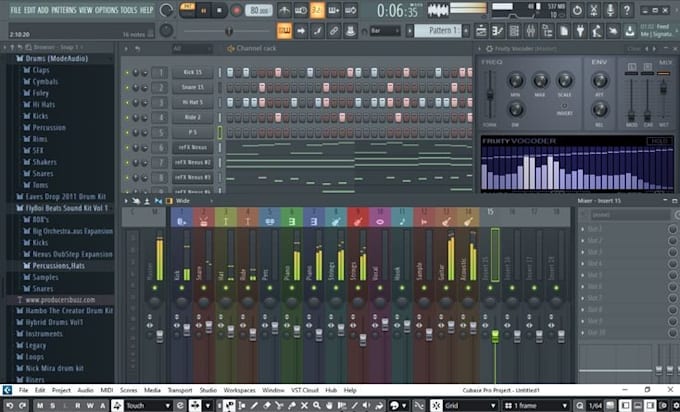Toggle the orange typing keyboard to piano icon

coord(284,31)
